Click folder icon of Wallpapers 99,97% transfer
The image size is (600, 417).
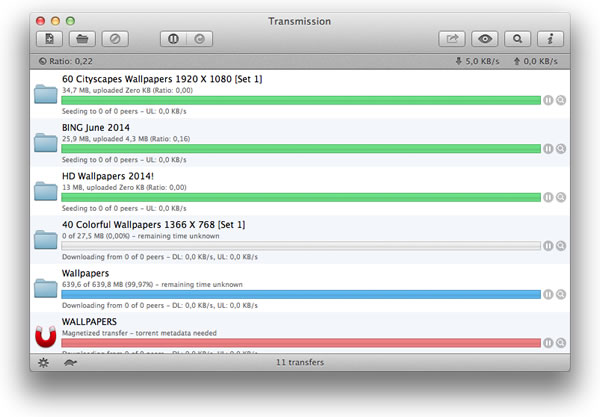(x=46, y=288)
